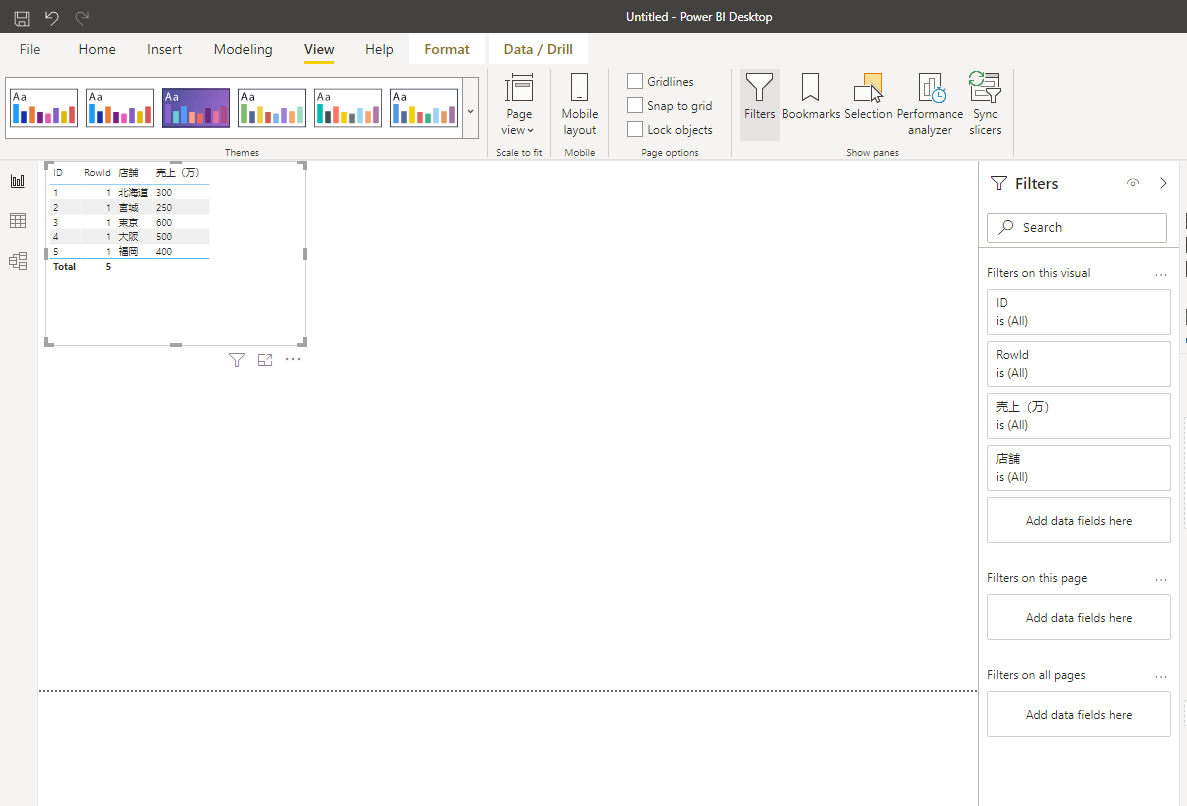Switch to Data view in sidebar

(18, 221)
